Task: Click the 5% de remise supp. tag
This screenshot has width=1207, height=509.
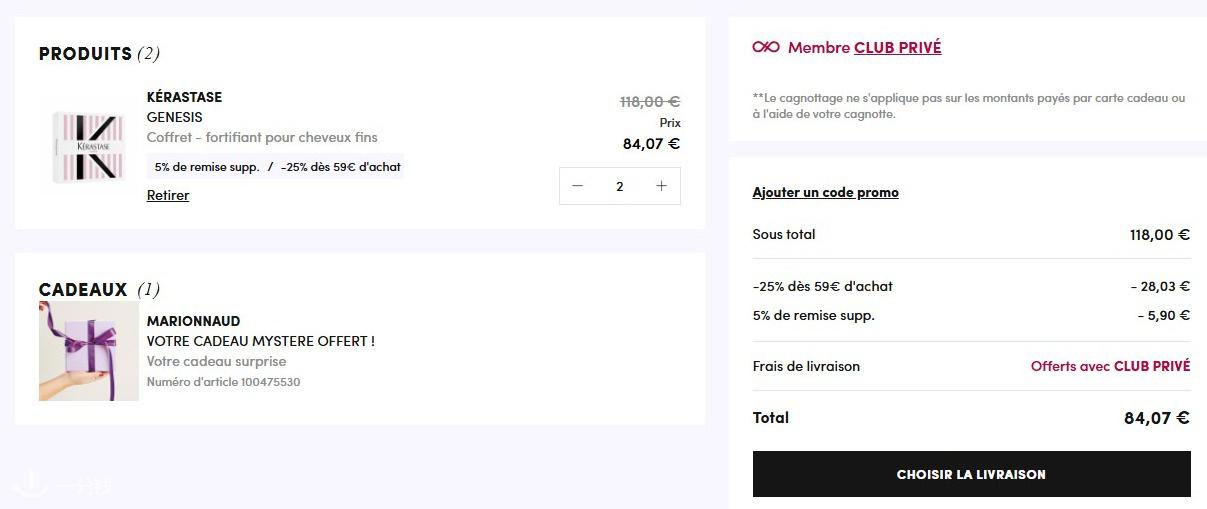Action: (207, 167)
